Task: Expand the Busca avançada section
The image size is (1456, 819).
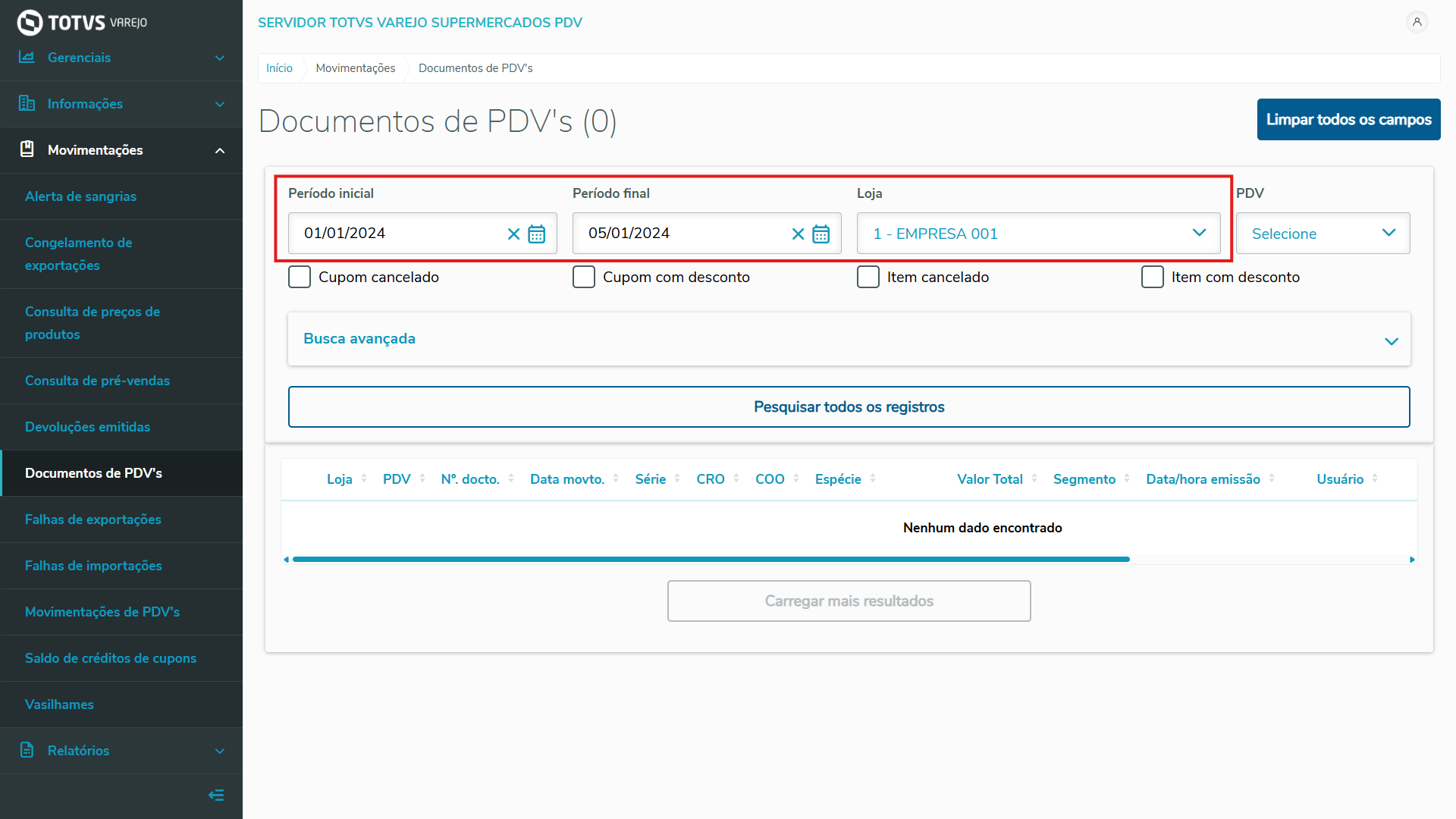Action: [x=849, y=339]
